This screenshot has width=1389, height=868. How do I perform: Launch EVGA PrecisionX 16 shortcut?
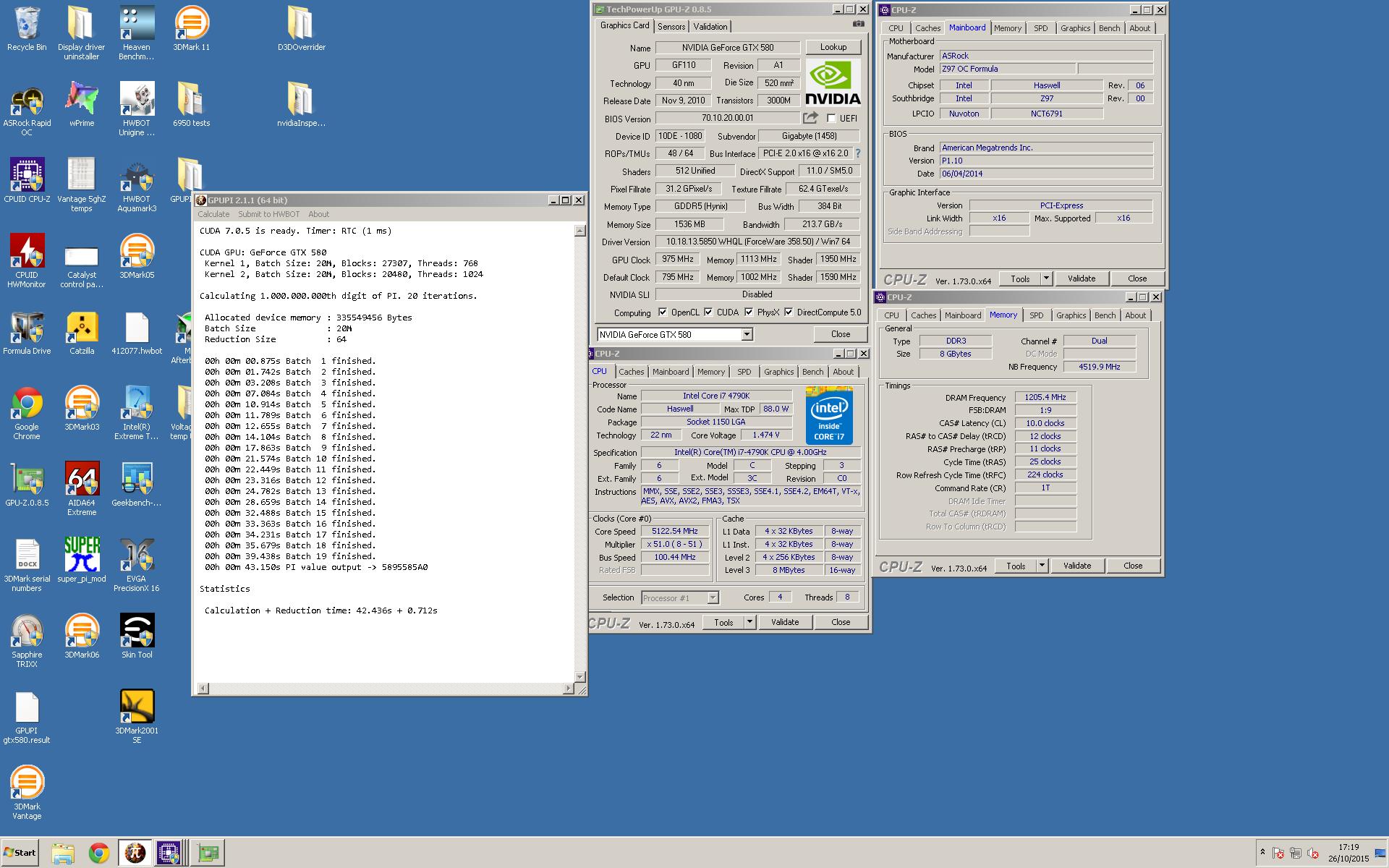click(136, 566)
